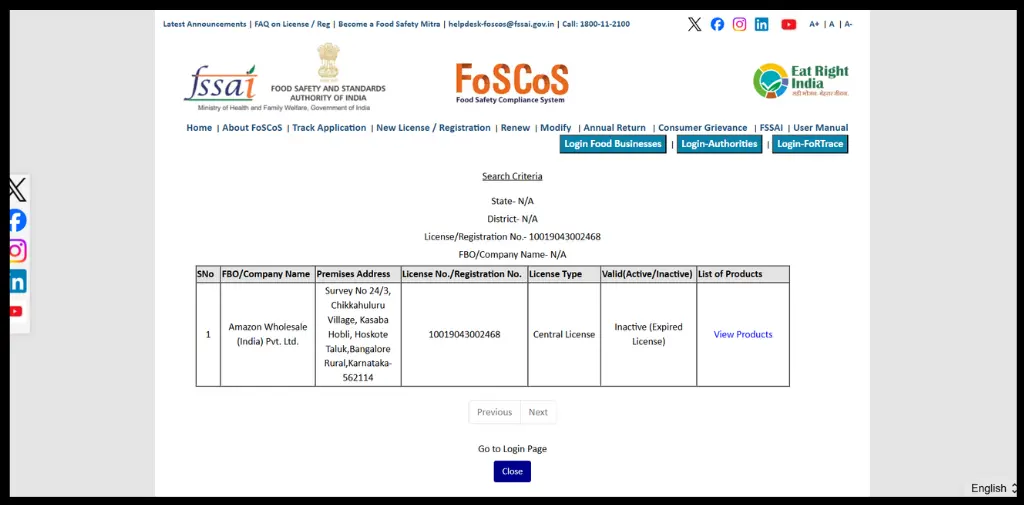The image size is (1024, 505).
Task: Click the FoSCoS logo
Action: pyautogui.click(x=512, y=83)
